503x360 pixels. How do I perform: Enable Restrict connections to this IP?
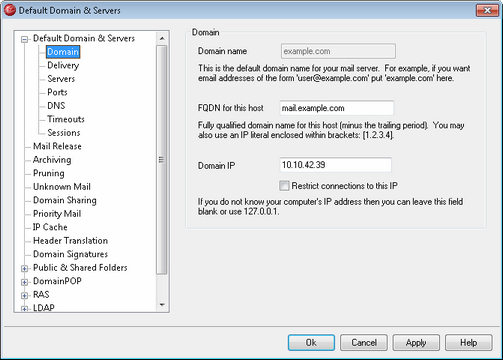[x=284, y=186]
